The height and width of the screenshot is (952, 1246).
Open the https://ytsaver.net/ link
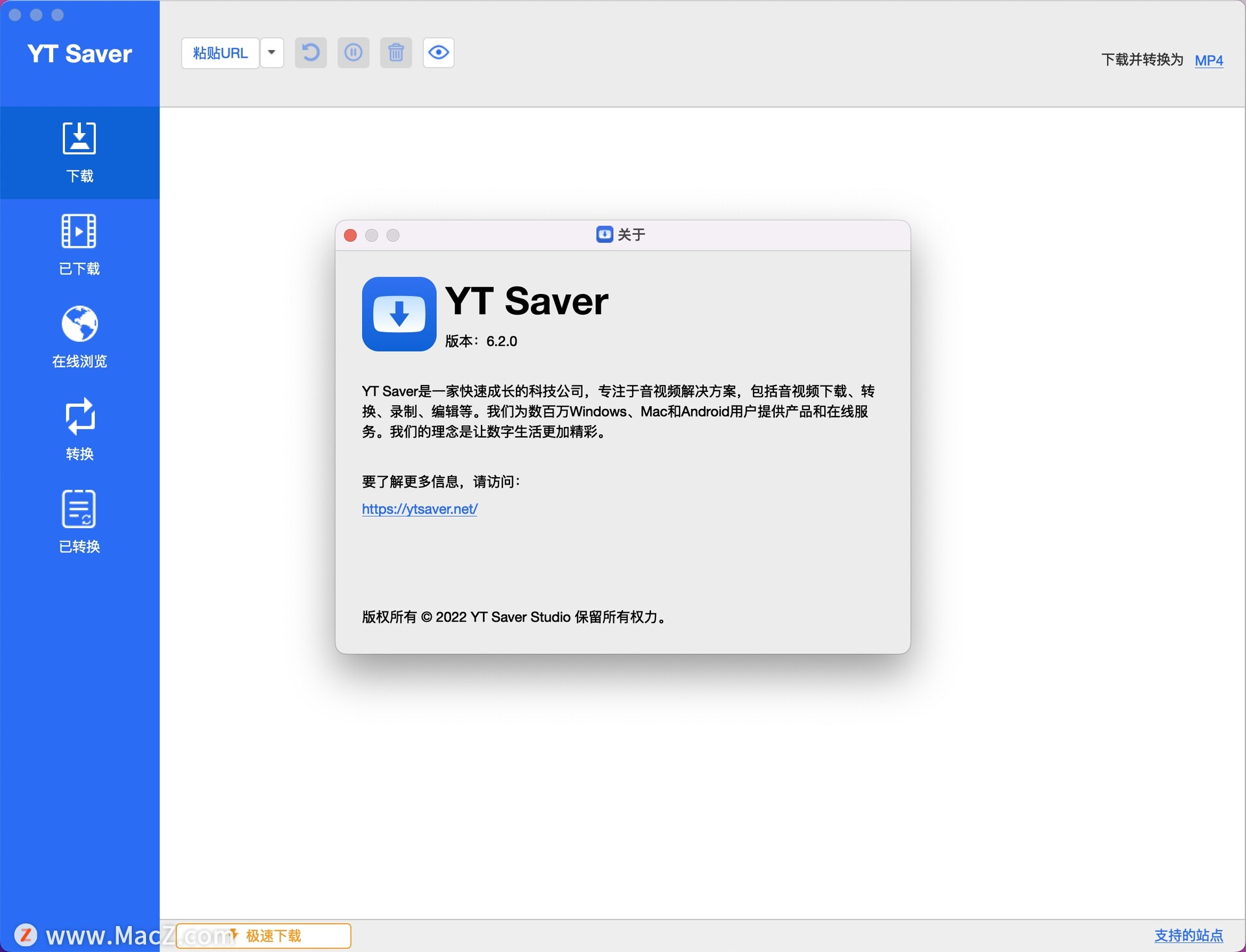click(420, 509)
